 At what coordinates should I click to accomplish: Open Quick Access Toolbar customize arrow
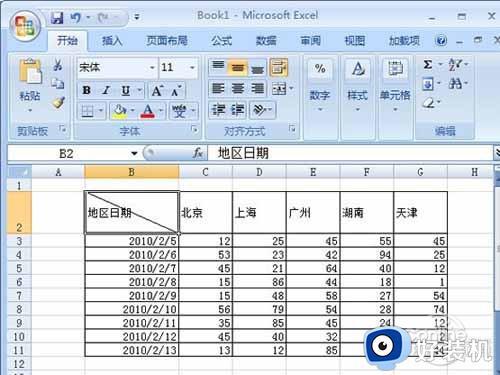137,17
